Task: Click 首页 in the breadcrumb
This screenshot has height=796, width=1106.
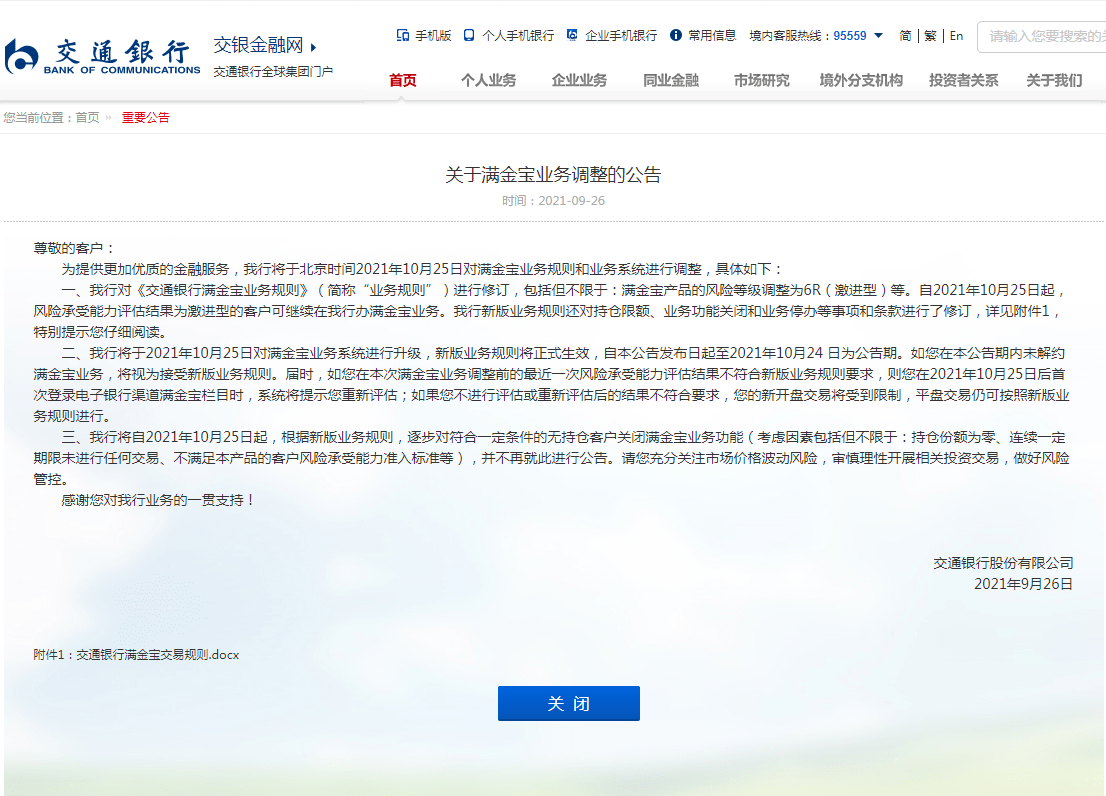Action: tap(87, 117)
